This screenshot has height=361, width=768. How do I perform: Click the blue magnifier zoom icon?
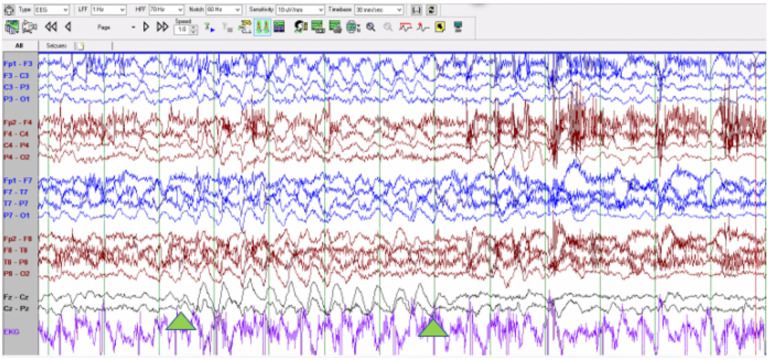pos(371,27)
